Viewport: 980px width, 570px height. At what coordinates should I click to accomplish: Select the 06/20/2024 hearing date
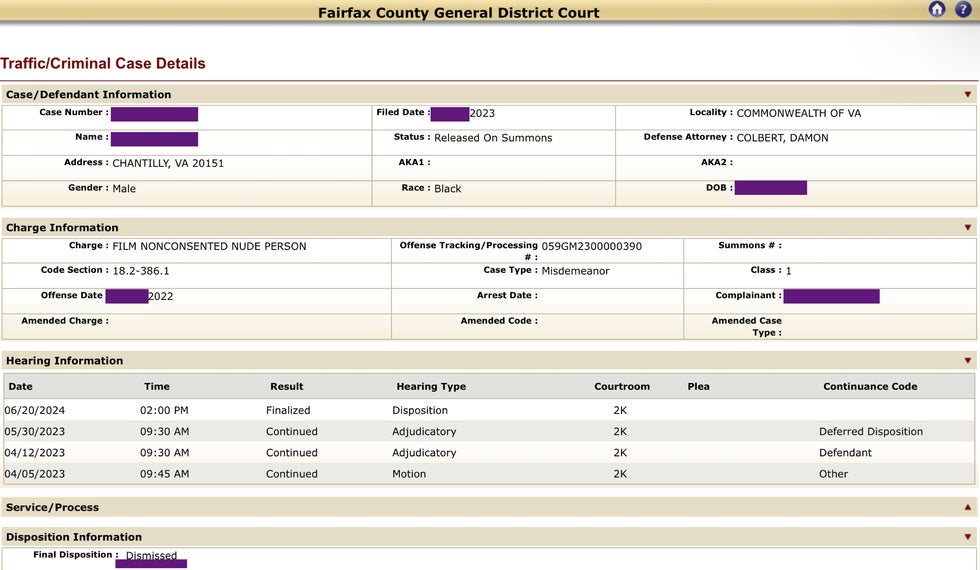(34, 410)
